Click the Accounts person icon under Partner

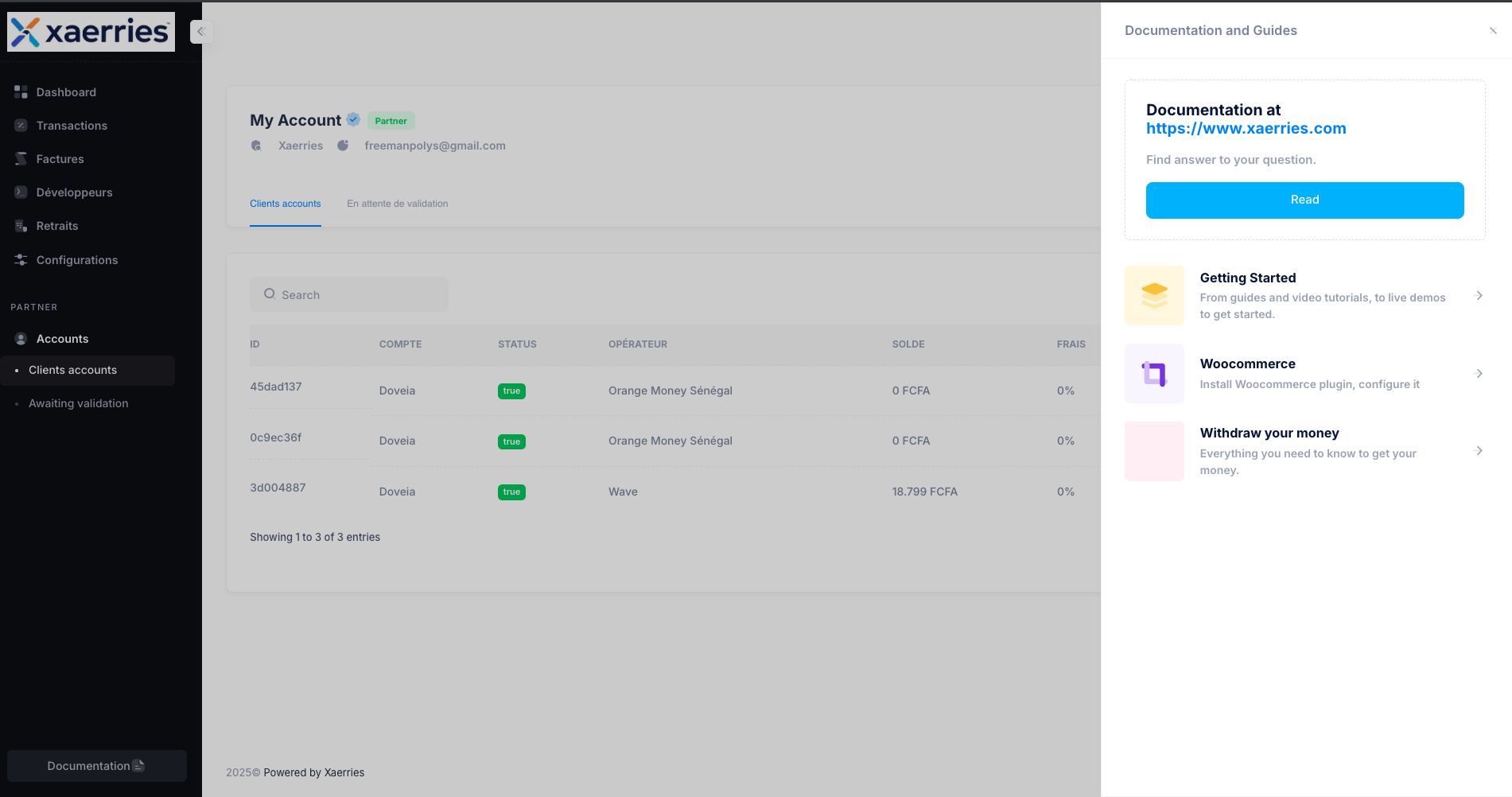tap(20, 338)
